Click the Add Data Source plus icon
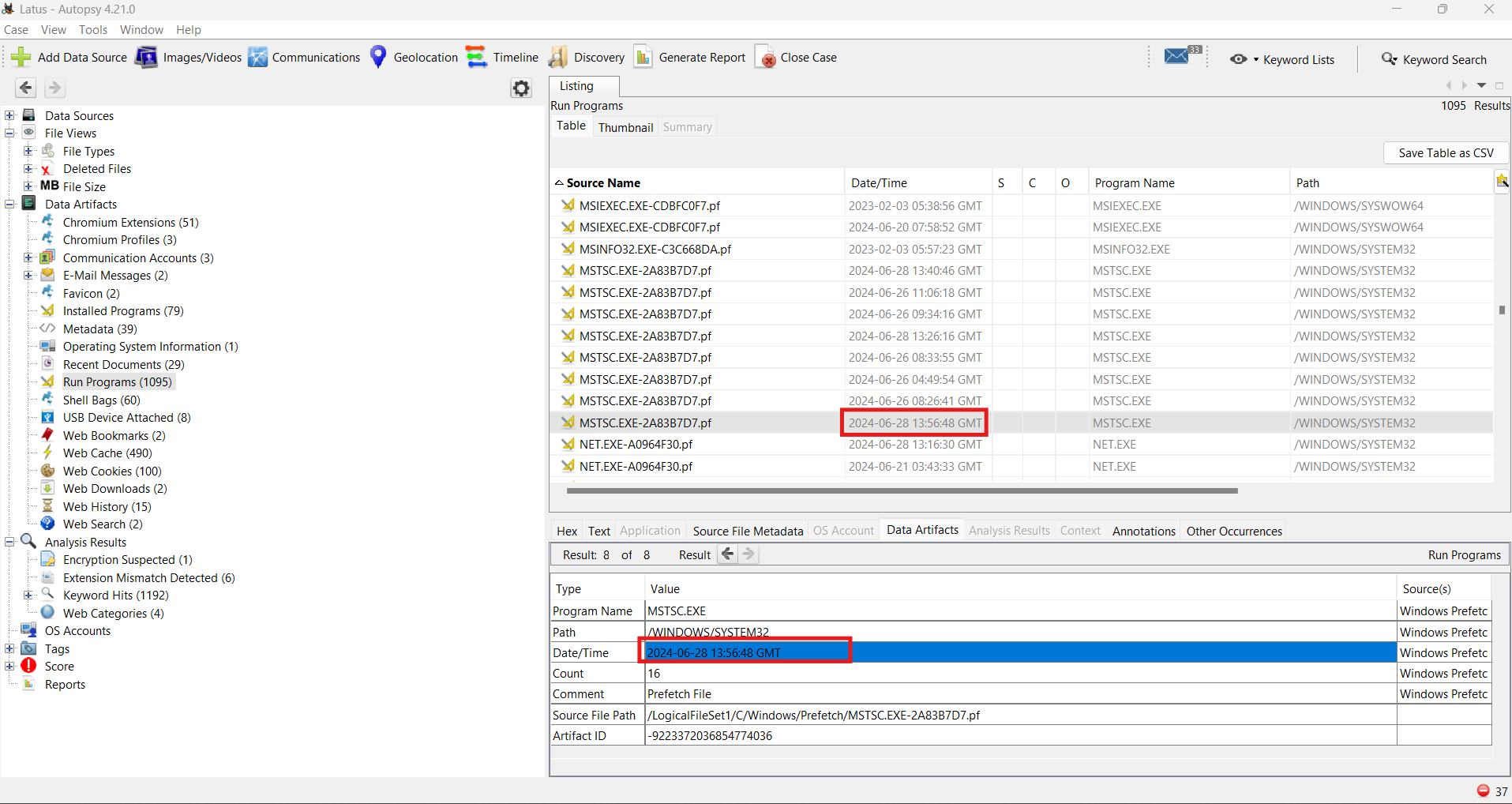This screenshot has height=804, width=1512. pyautogui.click(x=21, y=57)
